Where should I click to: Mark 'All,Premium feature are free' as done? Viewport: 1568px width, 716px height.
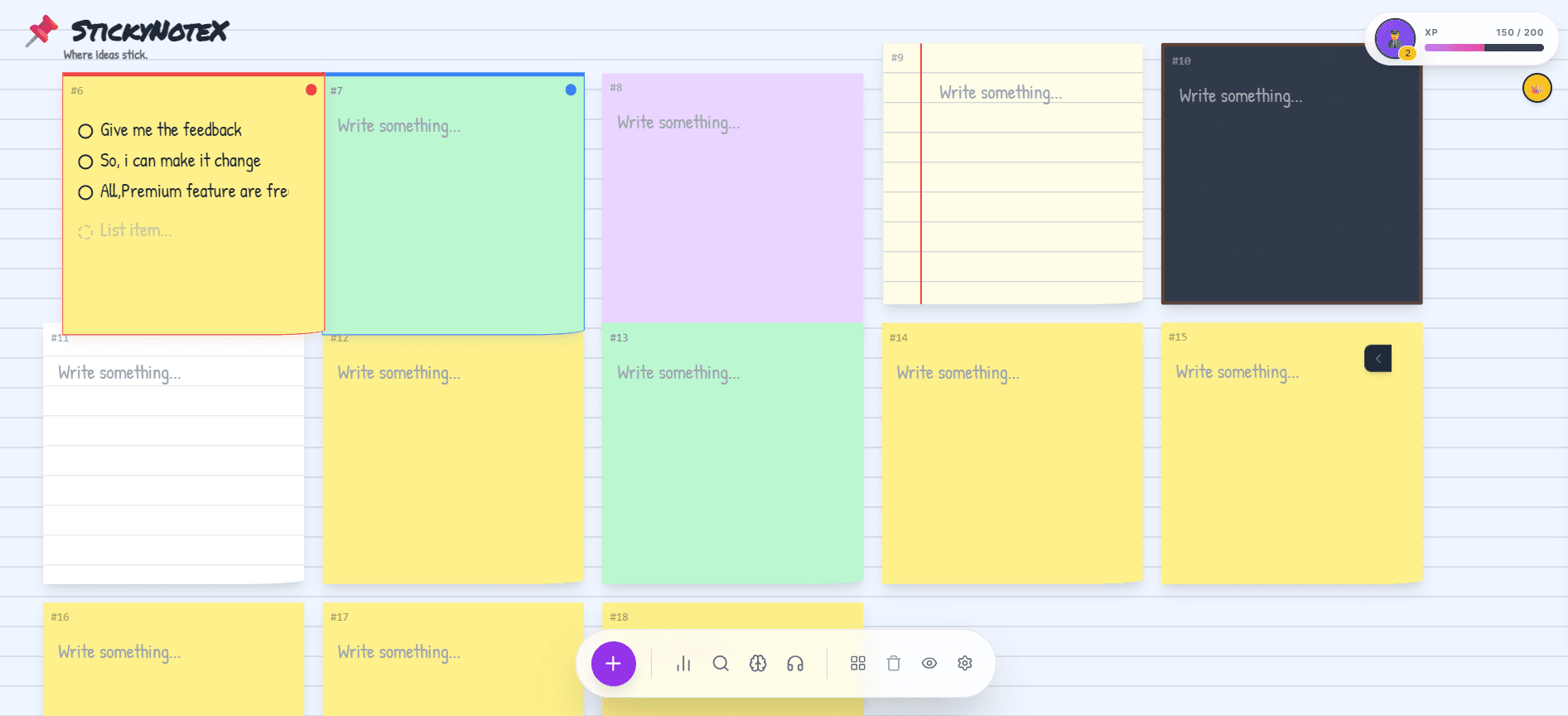coord(85,192)
